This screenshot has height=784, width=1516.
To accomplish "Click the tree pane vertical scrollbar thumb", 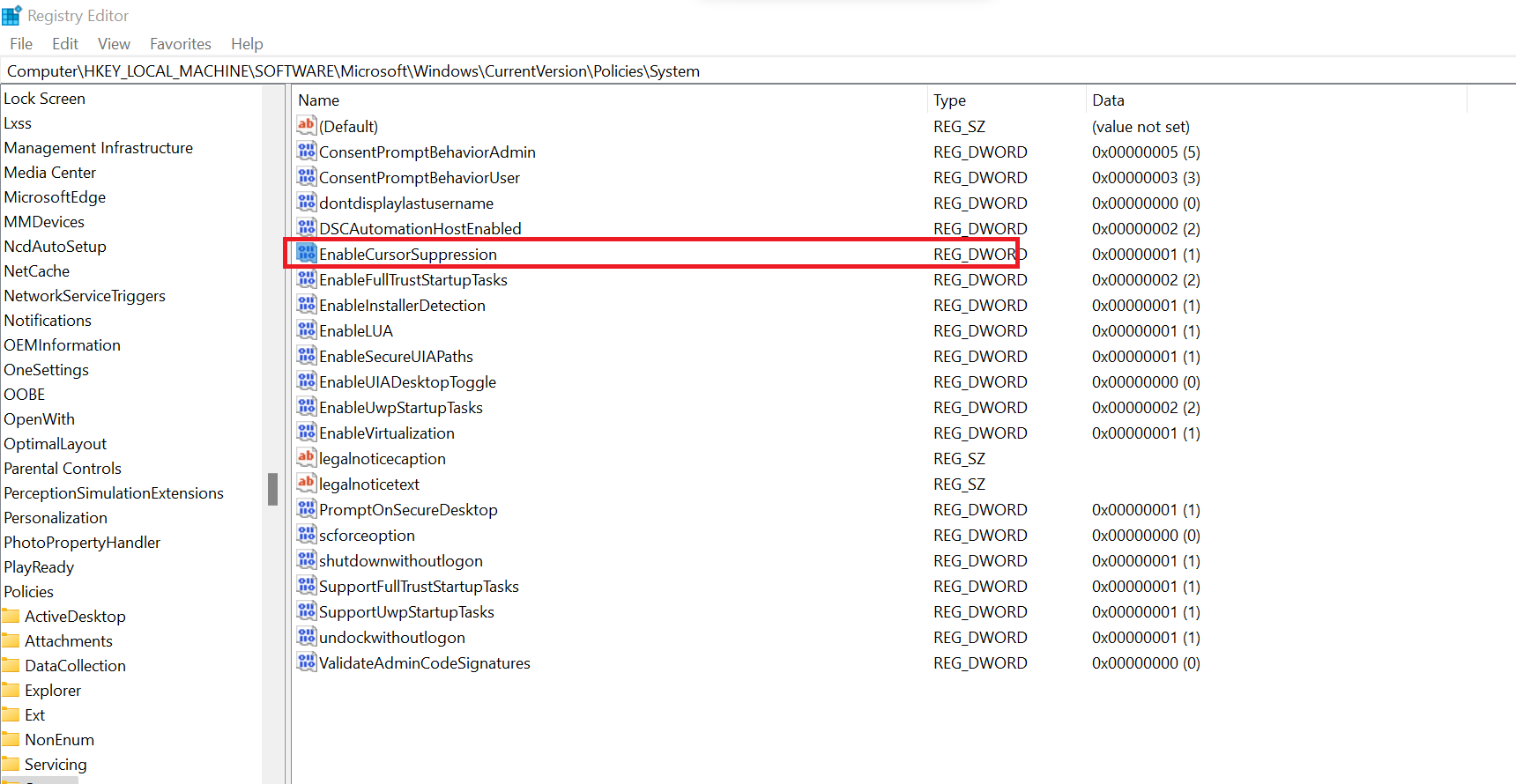I will [x=273, y=489].
